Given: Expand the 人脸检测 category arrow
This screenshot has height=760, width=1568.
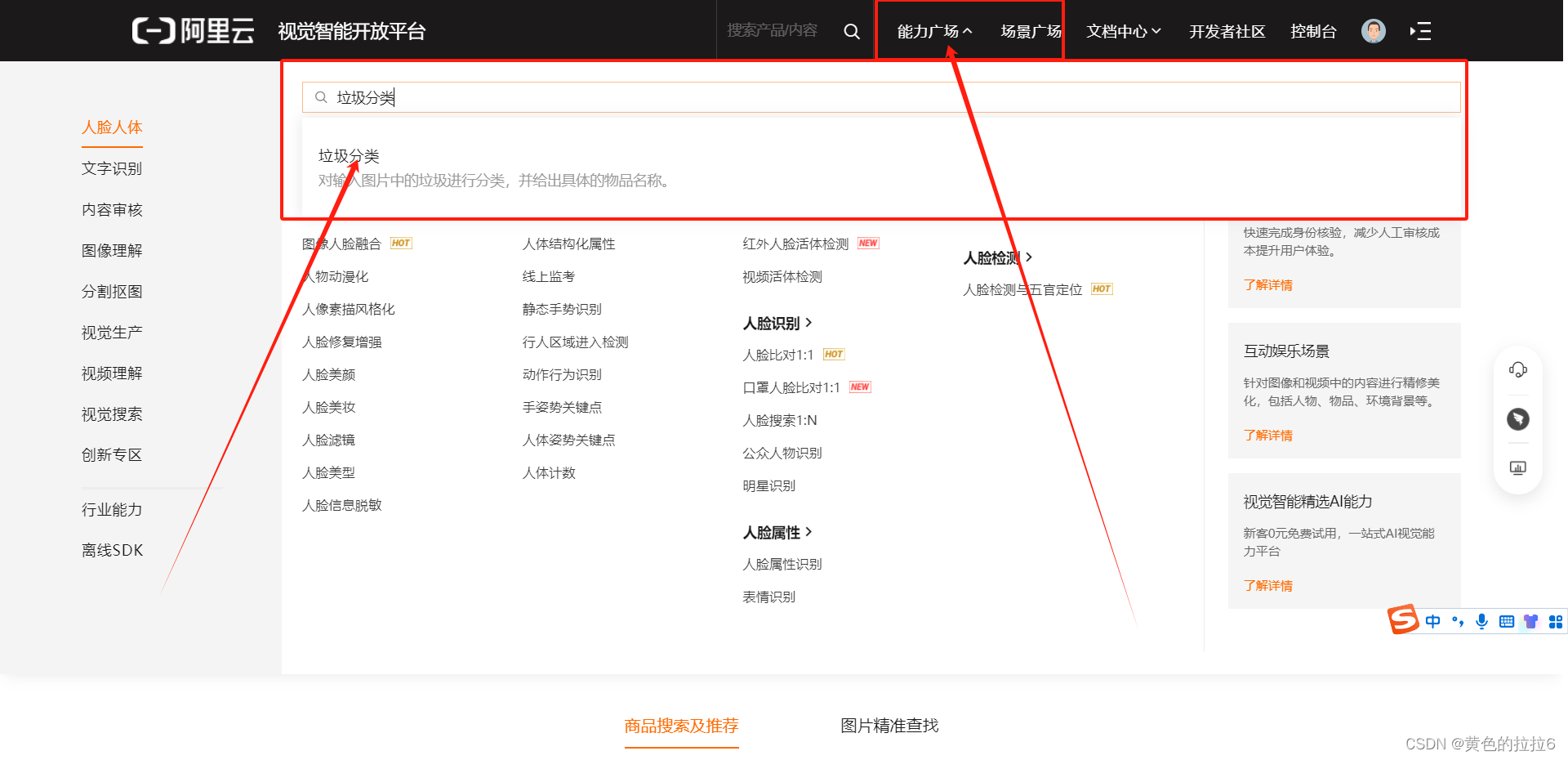Looking at the screenshot, I should click(x=1029, y=257).
